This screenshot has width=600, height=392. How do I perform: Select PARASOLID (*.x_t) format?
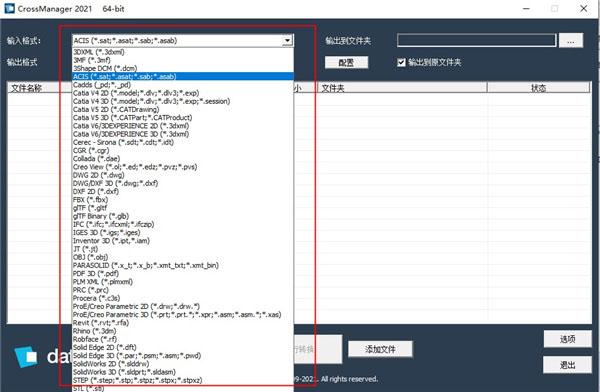pos(183,265)
